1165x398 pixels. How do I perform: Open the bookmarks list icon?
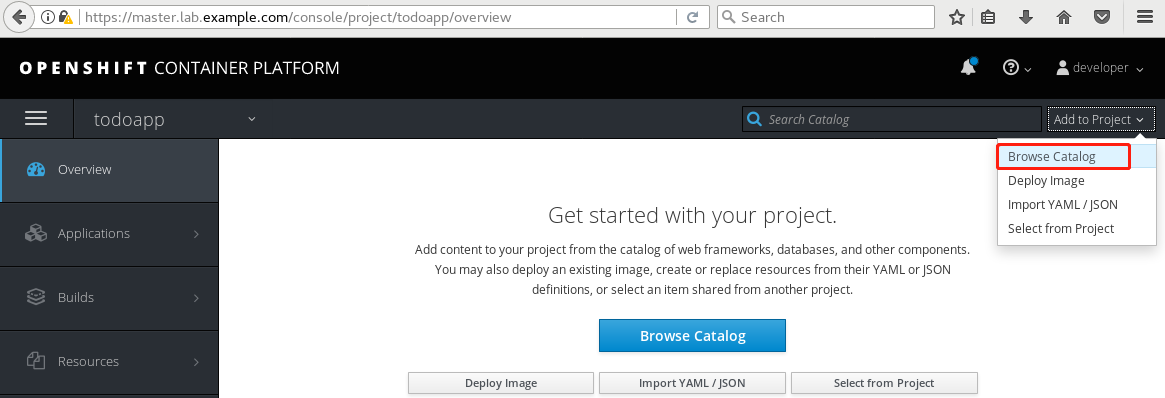988,17
